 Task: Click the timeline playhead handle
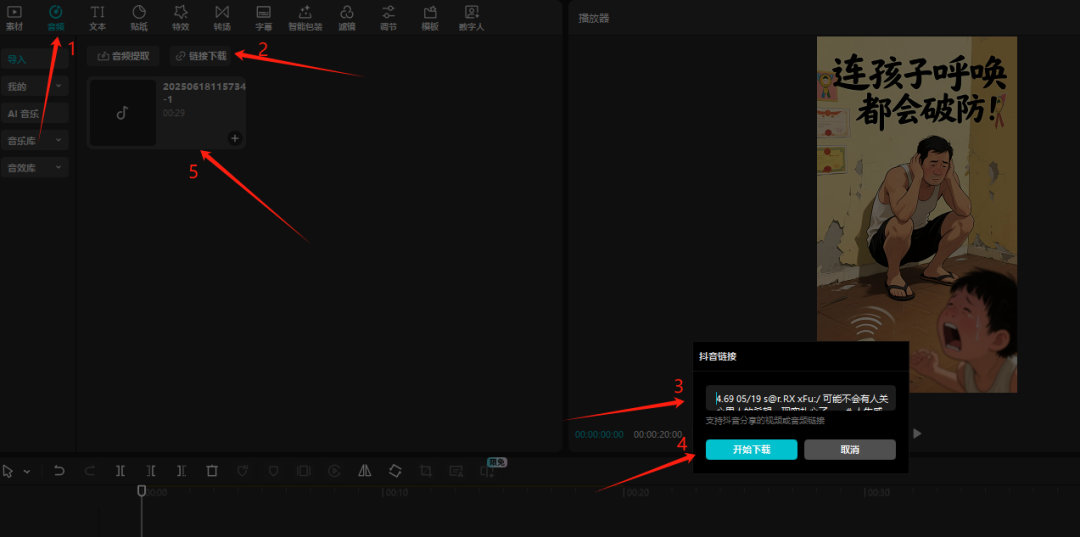pos(141,490)
